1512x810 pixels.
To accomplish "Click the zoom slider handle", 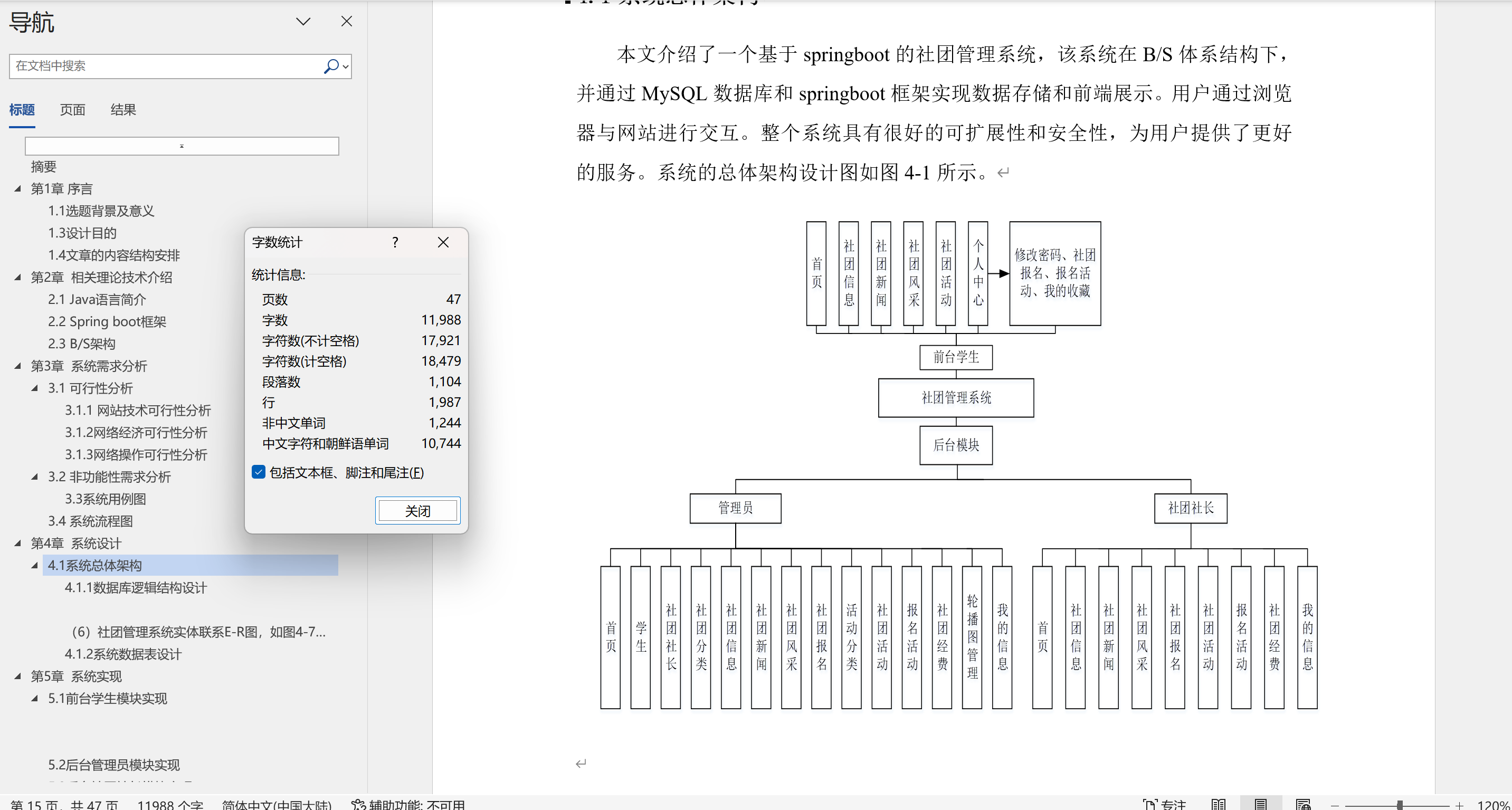I will (1400, 805).
